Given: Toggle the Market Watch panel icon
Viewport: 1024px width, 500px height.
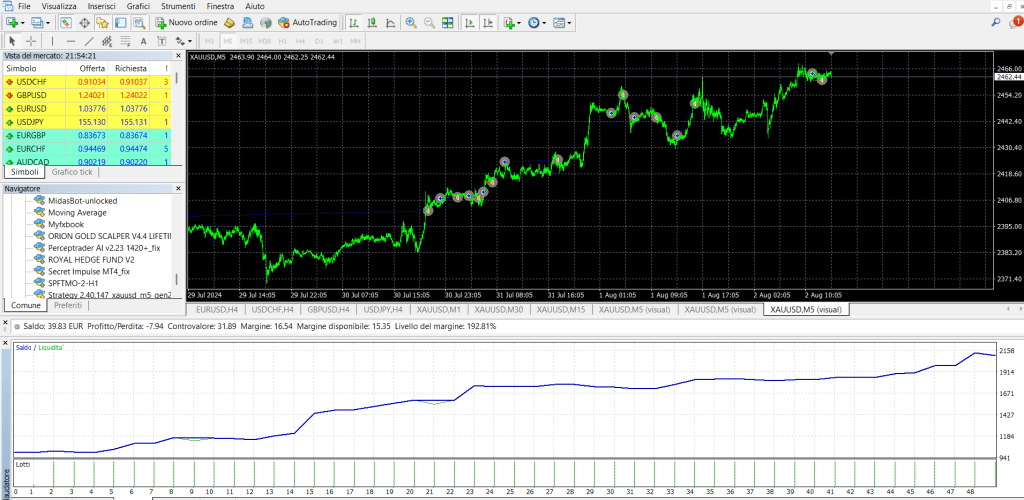Looking at the screenshot, I should click(x=66, y=23).
